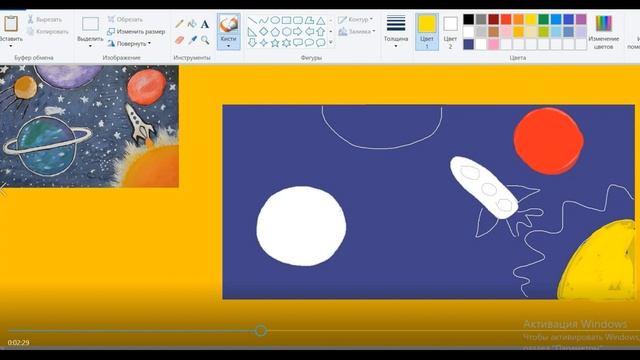
Task: Pick the lime green color swatch
Action: 544,31
